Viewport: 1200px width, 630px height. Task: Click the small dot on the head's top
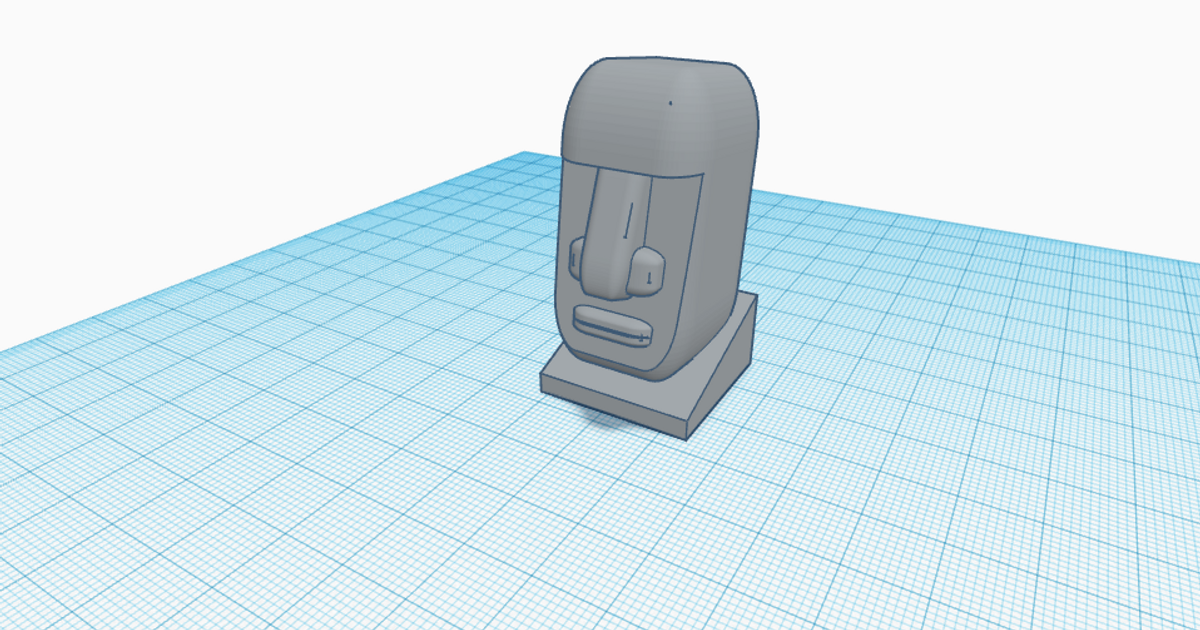click(x=670, y=100)
